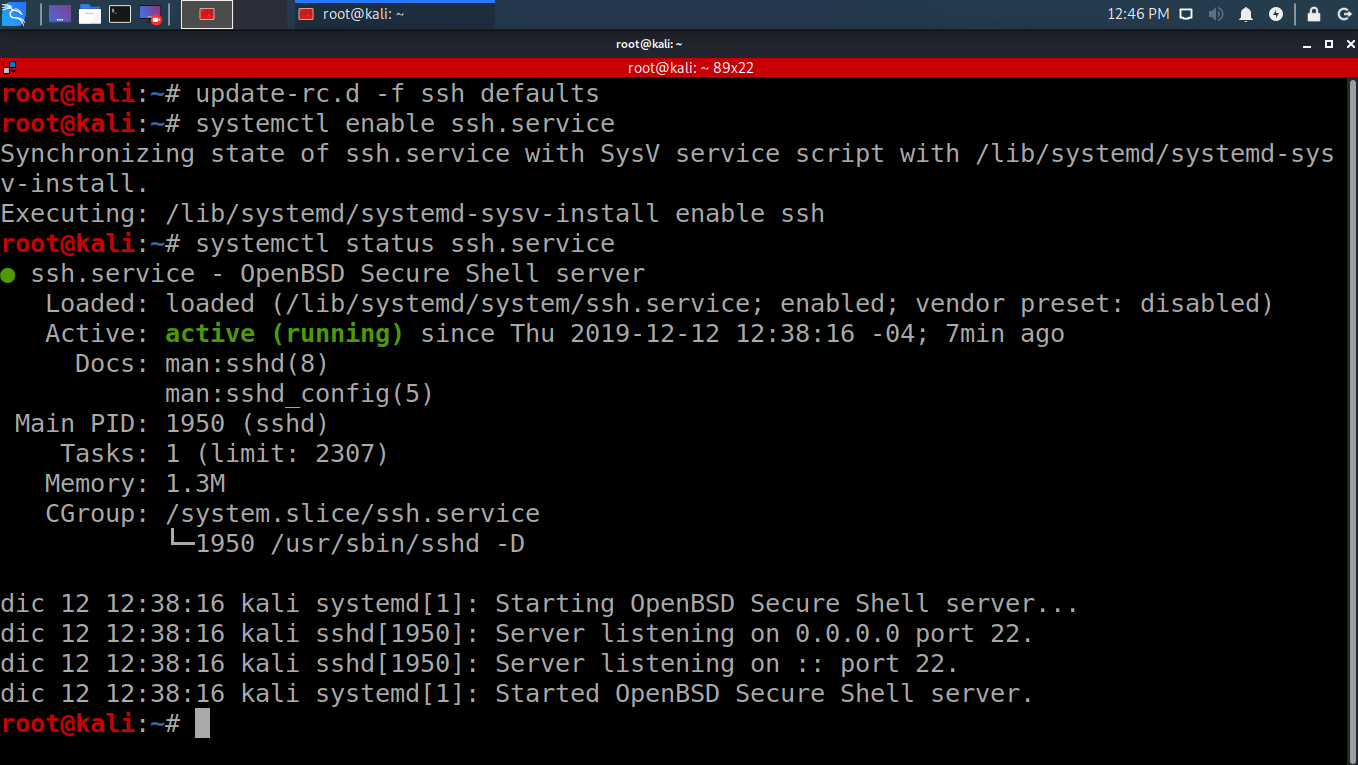Image resolution: width=1358 pixels, height=765 pixels.
Task: Select the root@kali taskbar window button
Action: (x=393, y=14)
